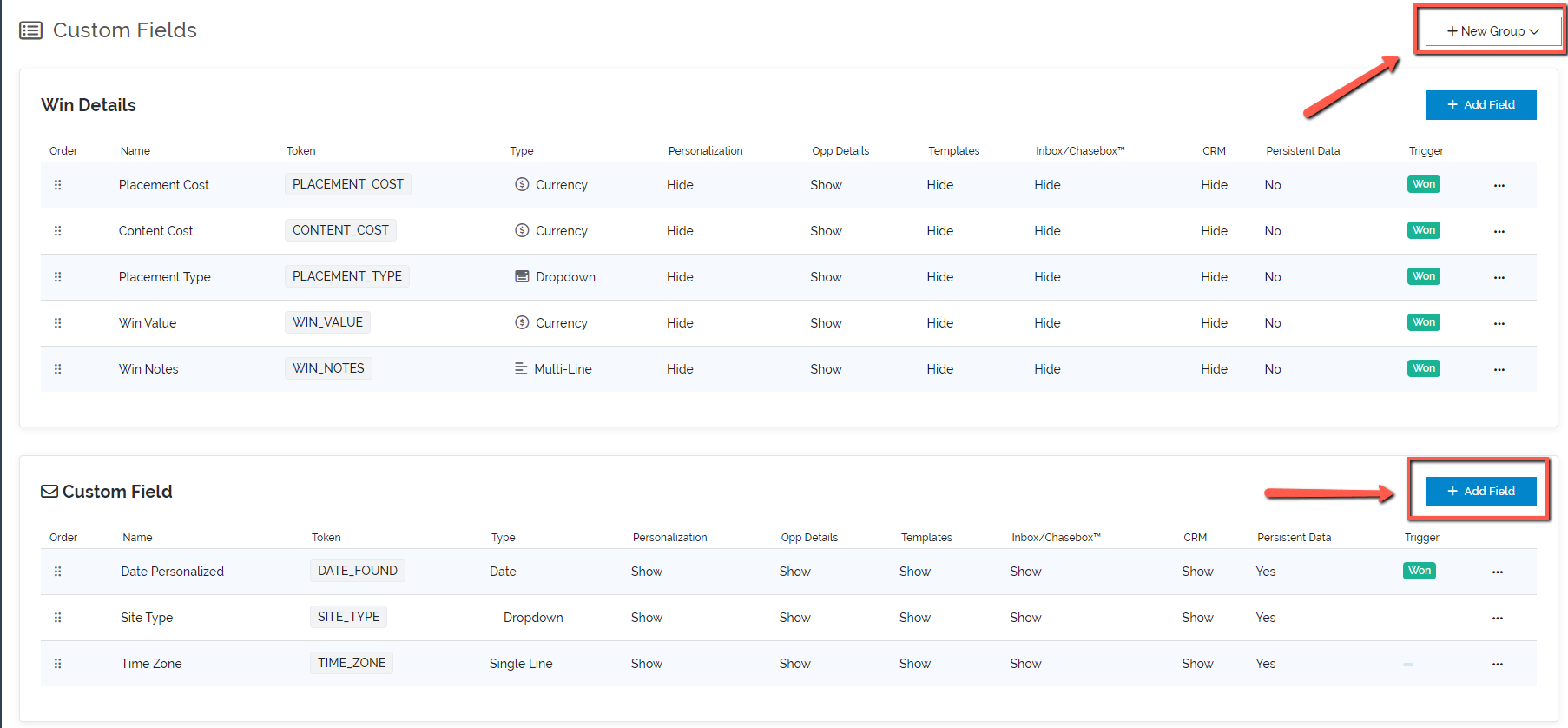Click Dropdown type in Site Type row
1568x728 pixels.
[x=533, y=618]
